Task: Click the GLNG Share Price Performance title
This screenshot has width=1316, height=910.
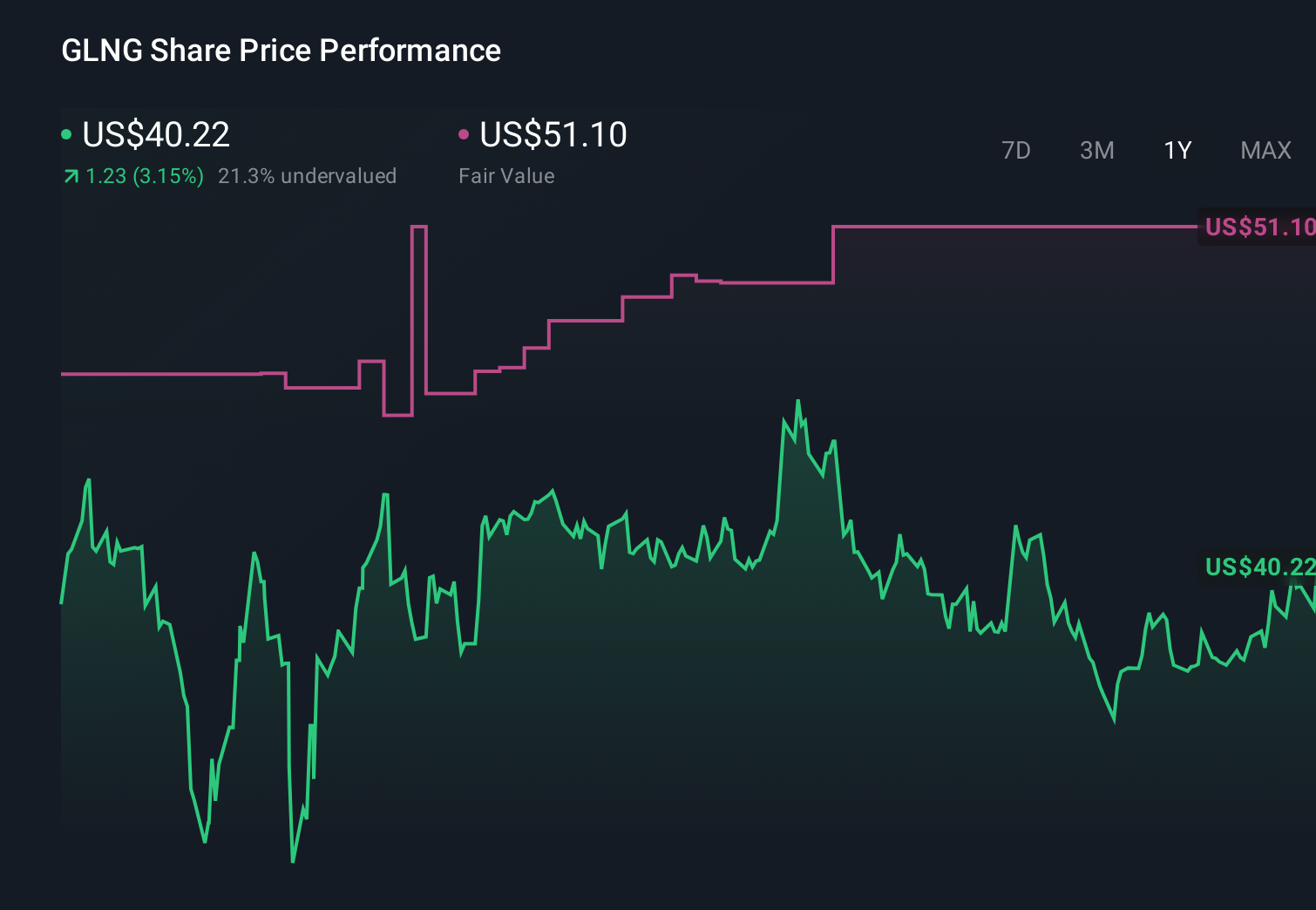Action: point(281,51)
